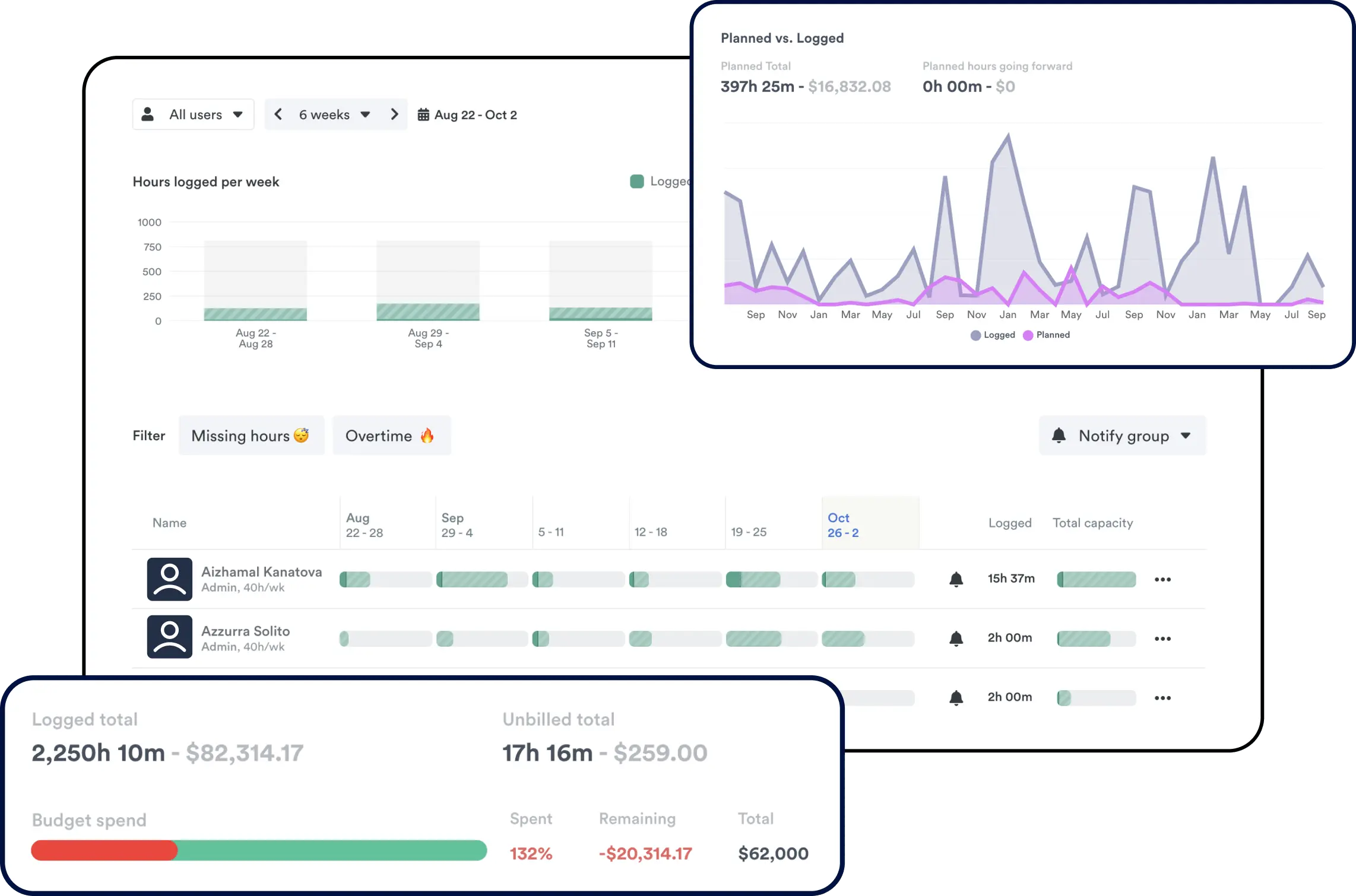Click the Budget spend progress bar
Screen dimensions: 1356x896
[x=259, y=850]
